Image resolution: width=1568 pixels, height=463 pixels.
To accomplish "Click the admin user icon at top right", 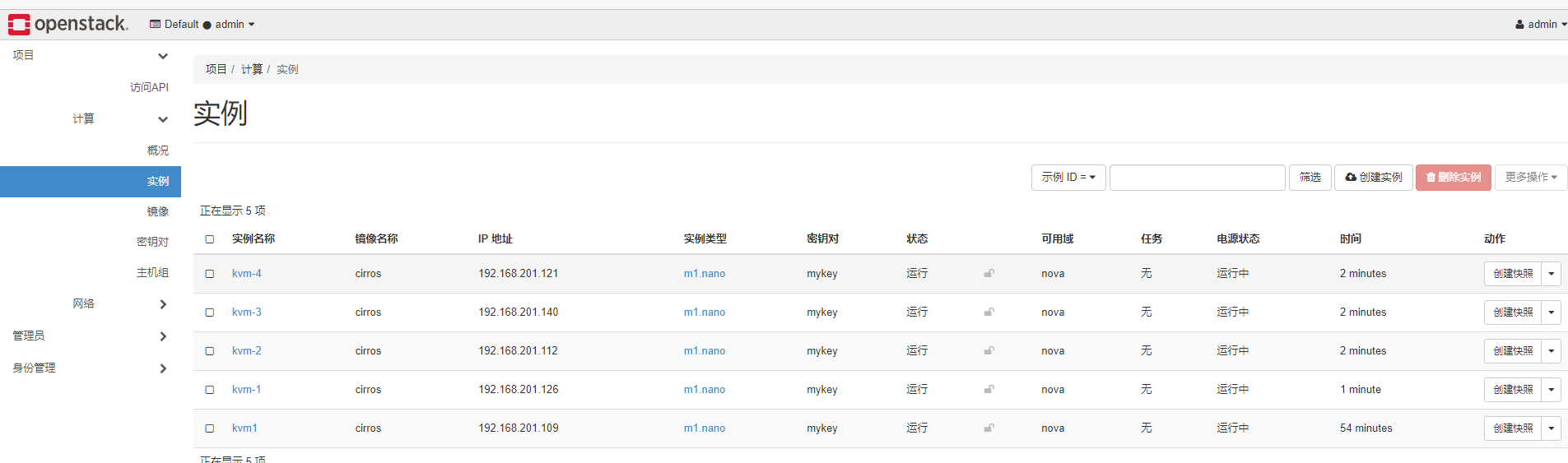I will click(1519, 25).
